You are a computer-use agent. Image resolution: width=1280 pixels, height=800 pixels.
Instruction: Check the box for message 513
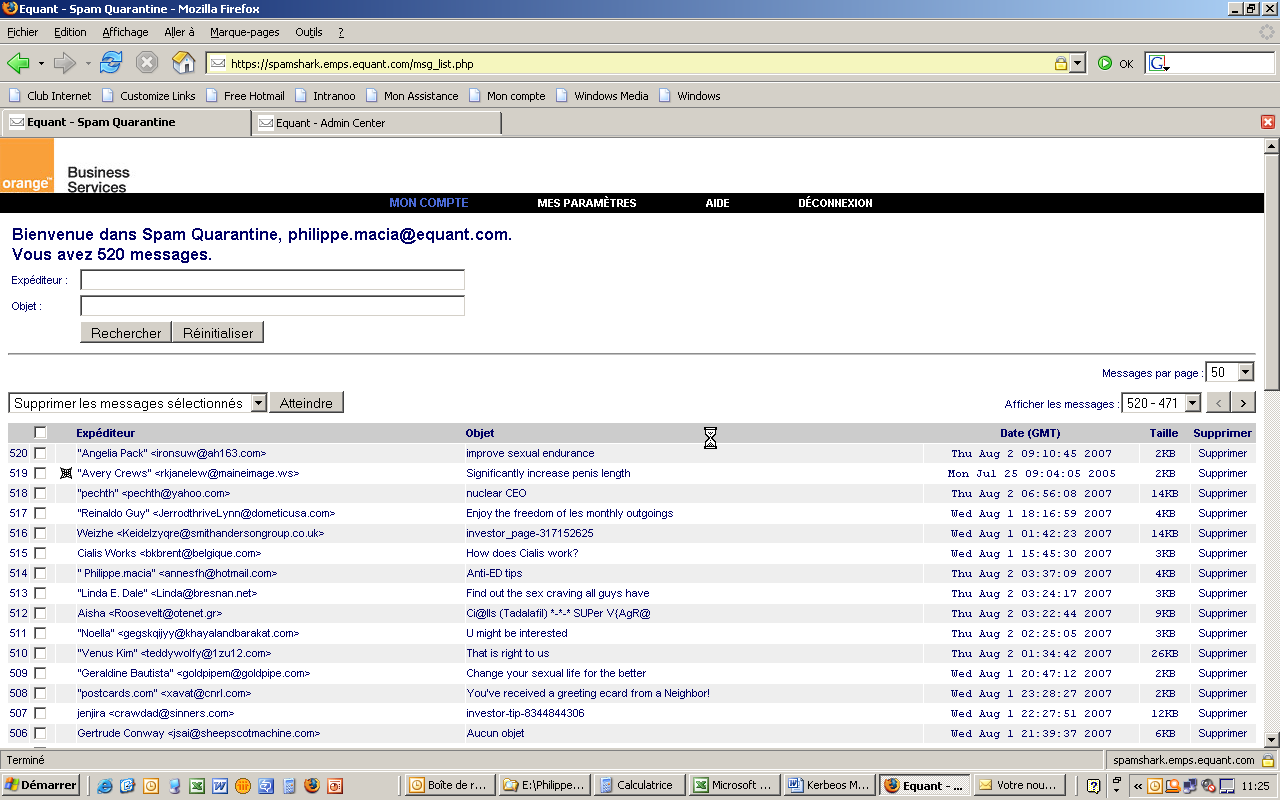(x=40, y=593)
